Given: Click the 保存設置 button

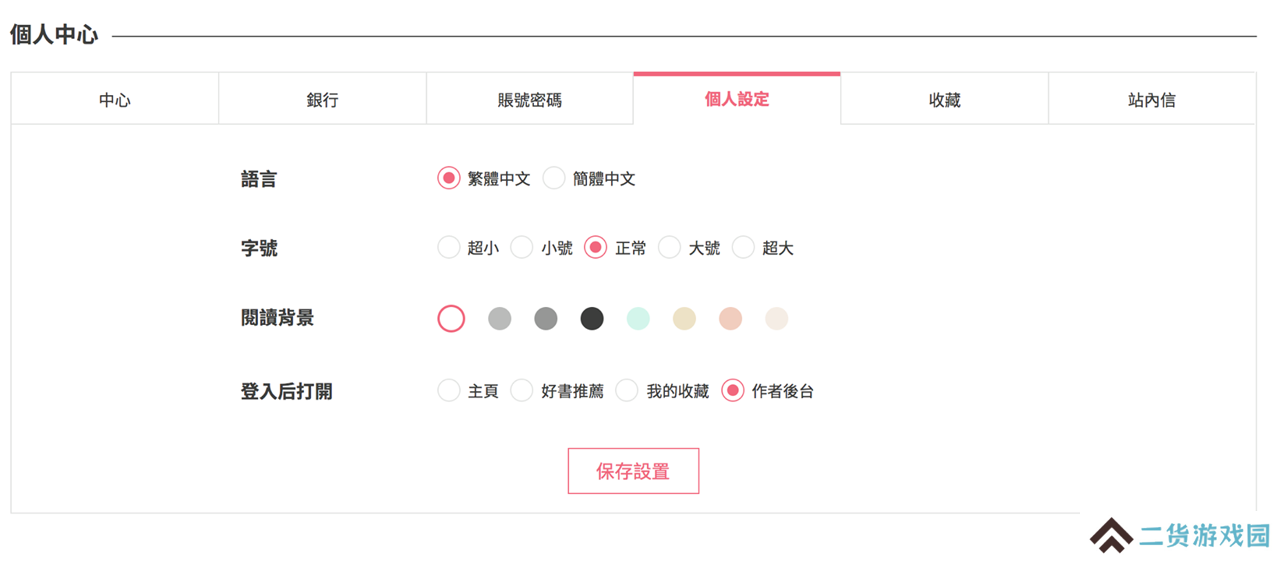Looking at the screenshot, I should tap(633, 471).
